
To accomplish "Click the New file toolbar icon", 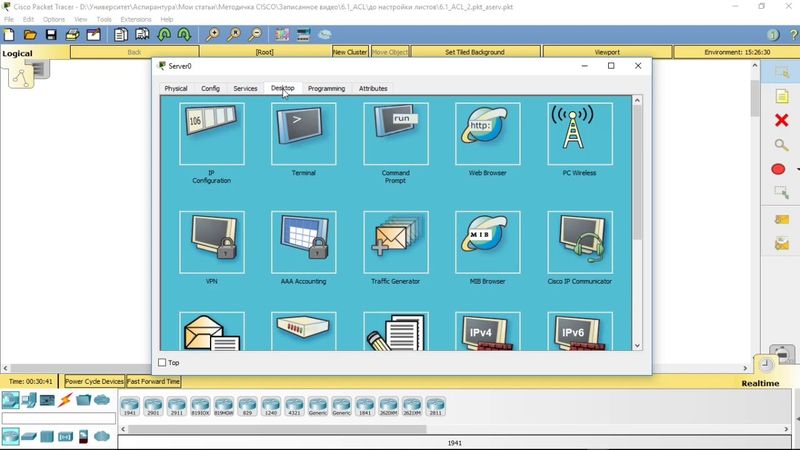I will pos(9,35).
